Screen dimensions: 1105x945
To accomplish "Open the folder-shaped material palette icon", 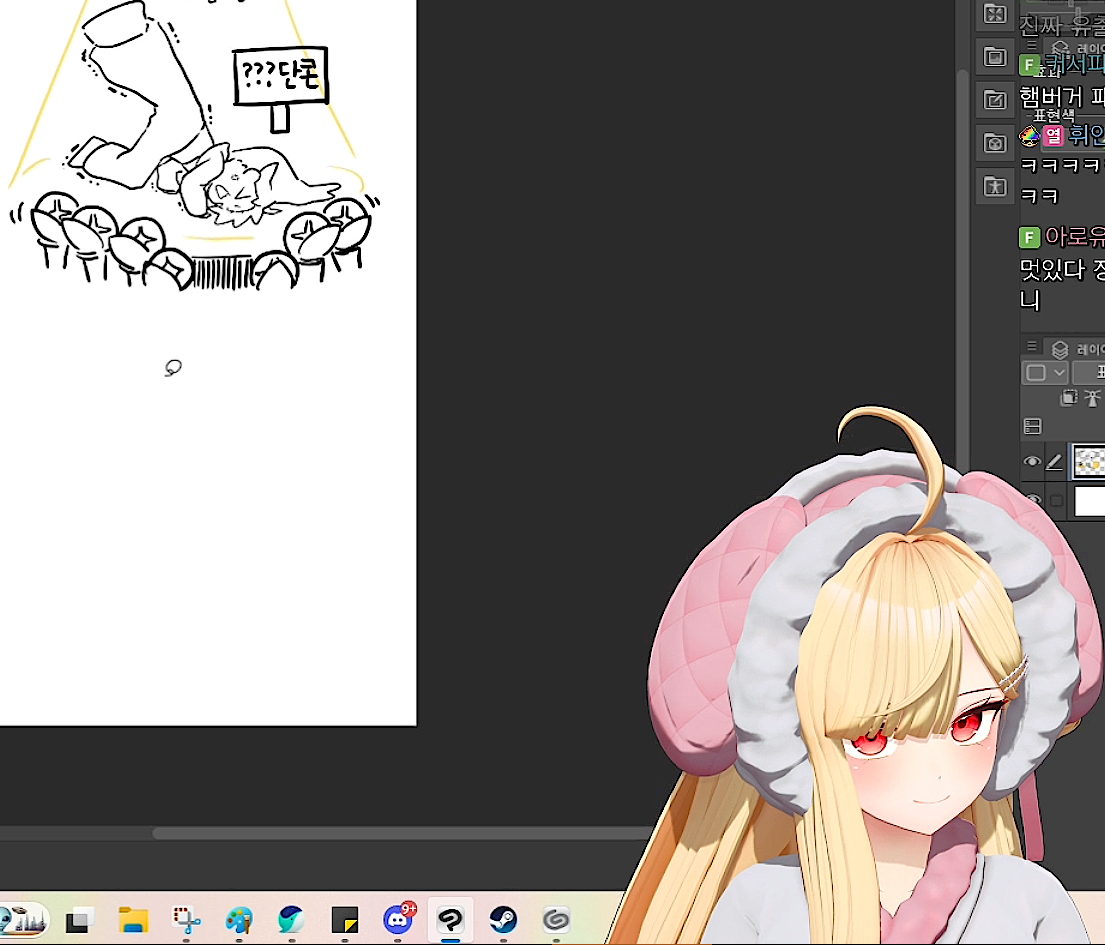I will click(x=994, y=56).
